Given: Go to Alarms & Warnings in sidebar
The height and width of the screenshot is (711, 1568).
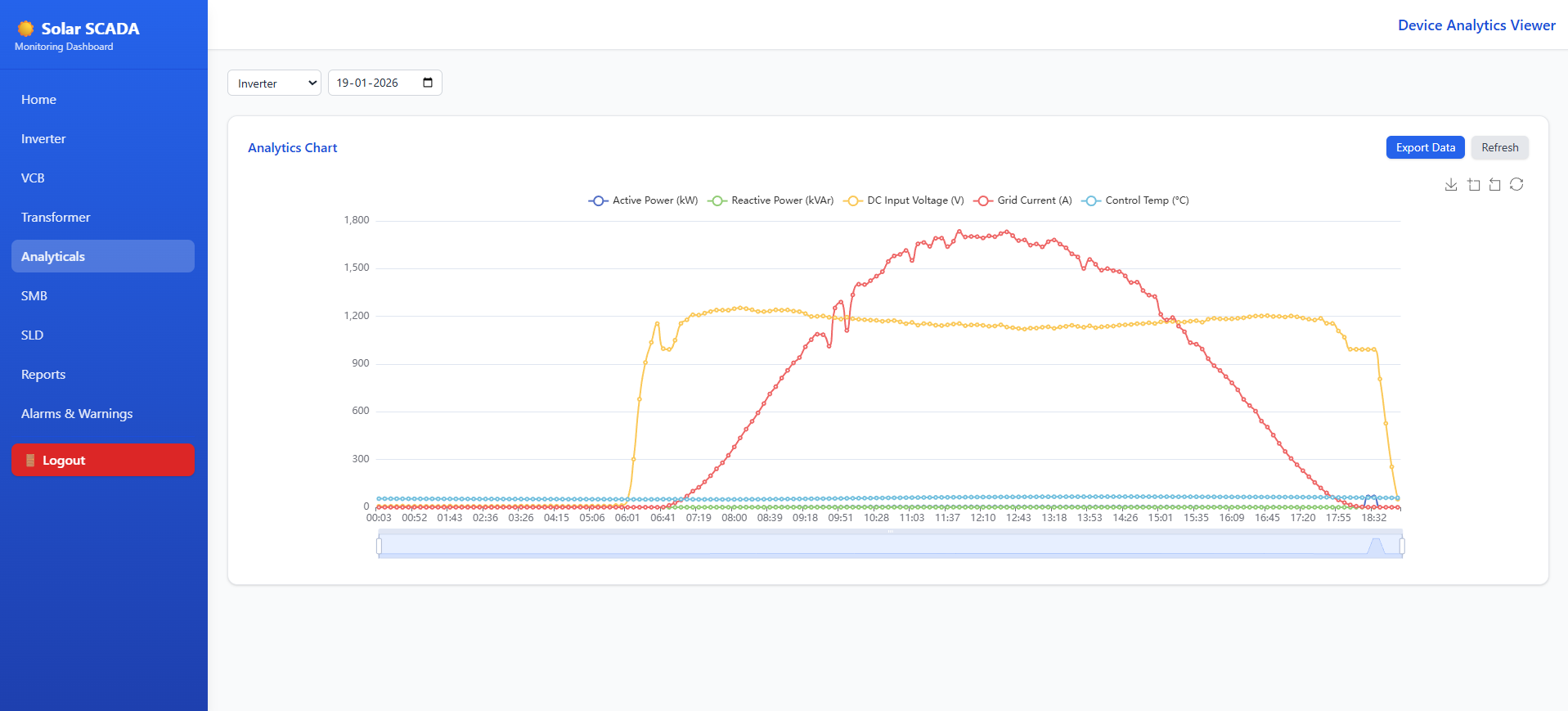Looking at the screenshot, I should [x=77, y=414].
